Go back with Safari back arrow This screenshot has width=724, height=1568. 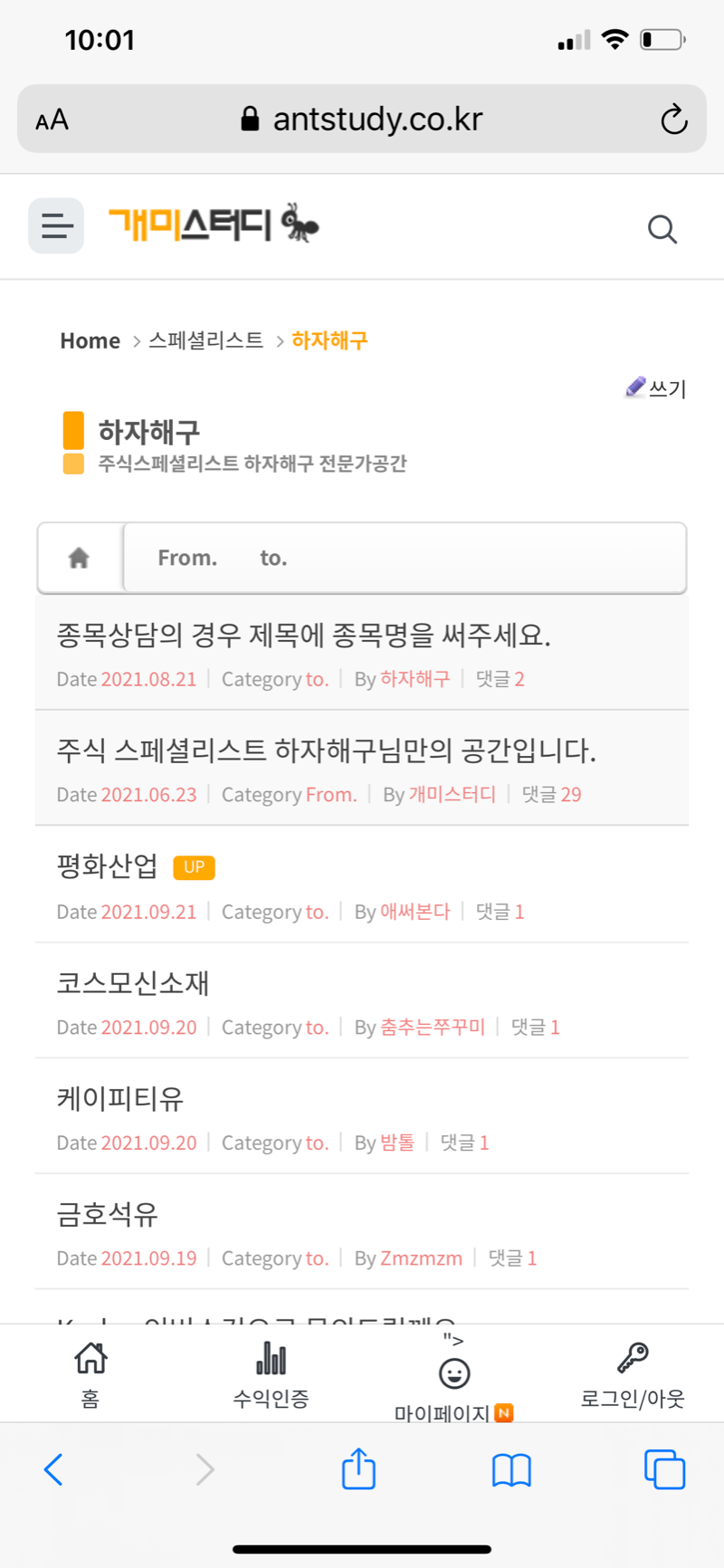click(53, 1468)
